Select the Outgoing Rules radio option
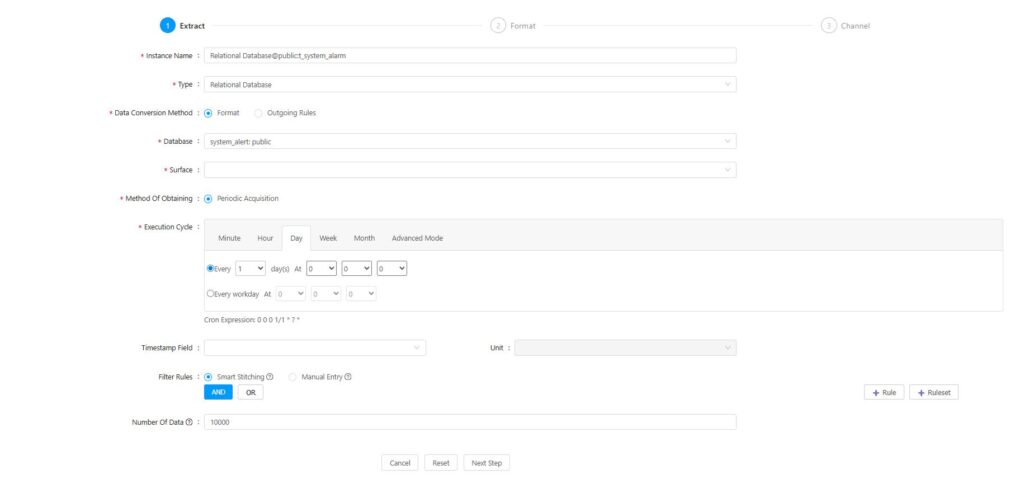The width and height of the screenshot is (1024, 479). coord(259,113)
